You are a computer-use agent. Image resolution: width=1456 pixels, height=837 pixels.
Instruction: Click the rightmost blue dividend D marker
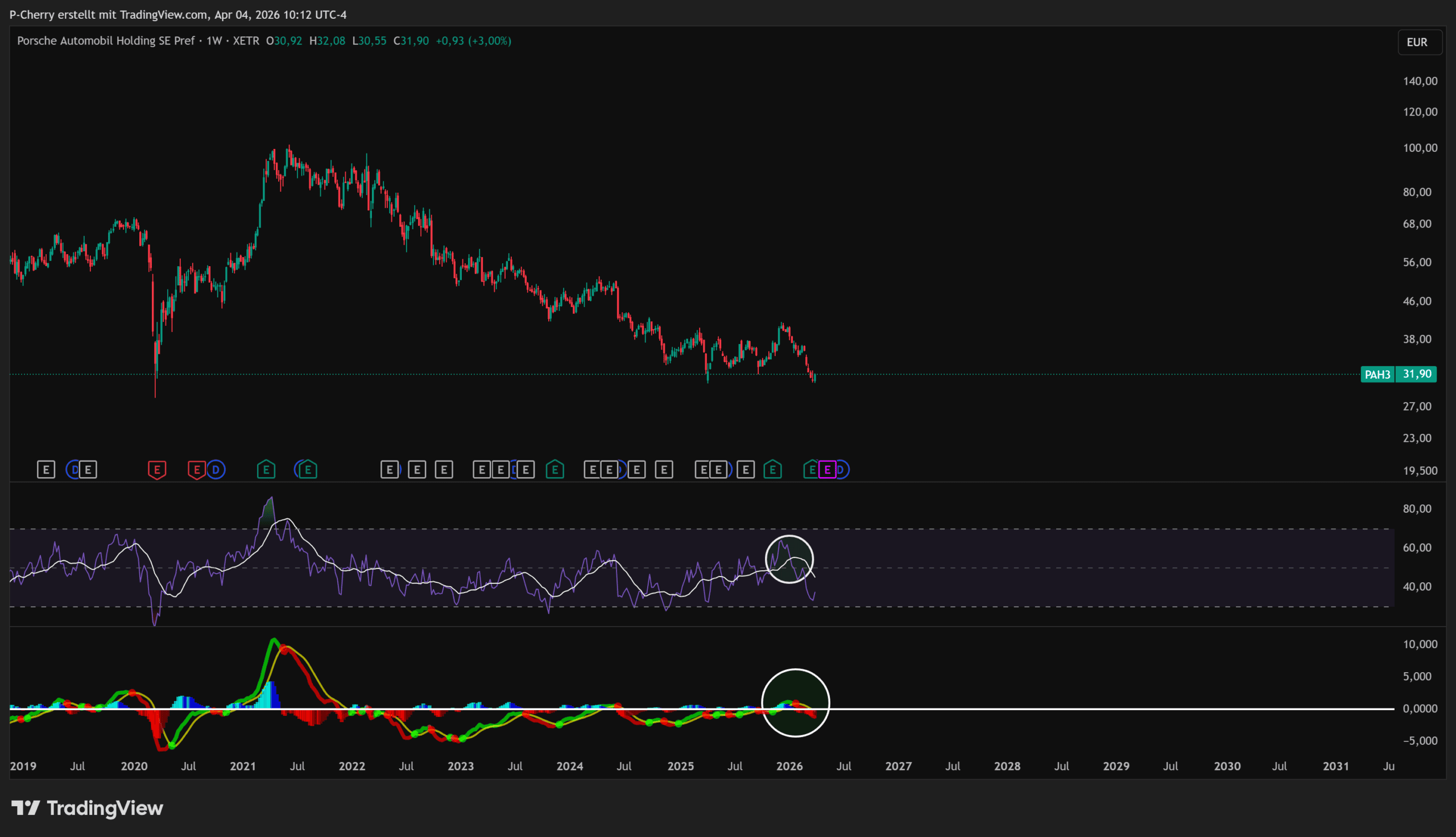[841, 470]
